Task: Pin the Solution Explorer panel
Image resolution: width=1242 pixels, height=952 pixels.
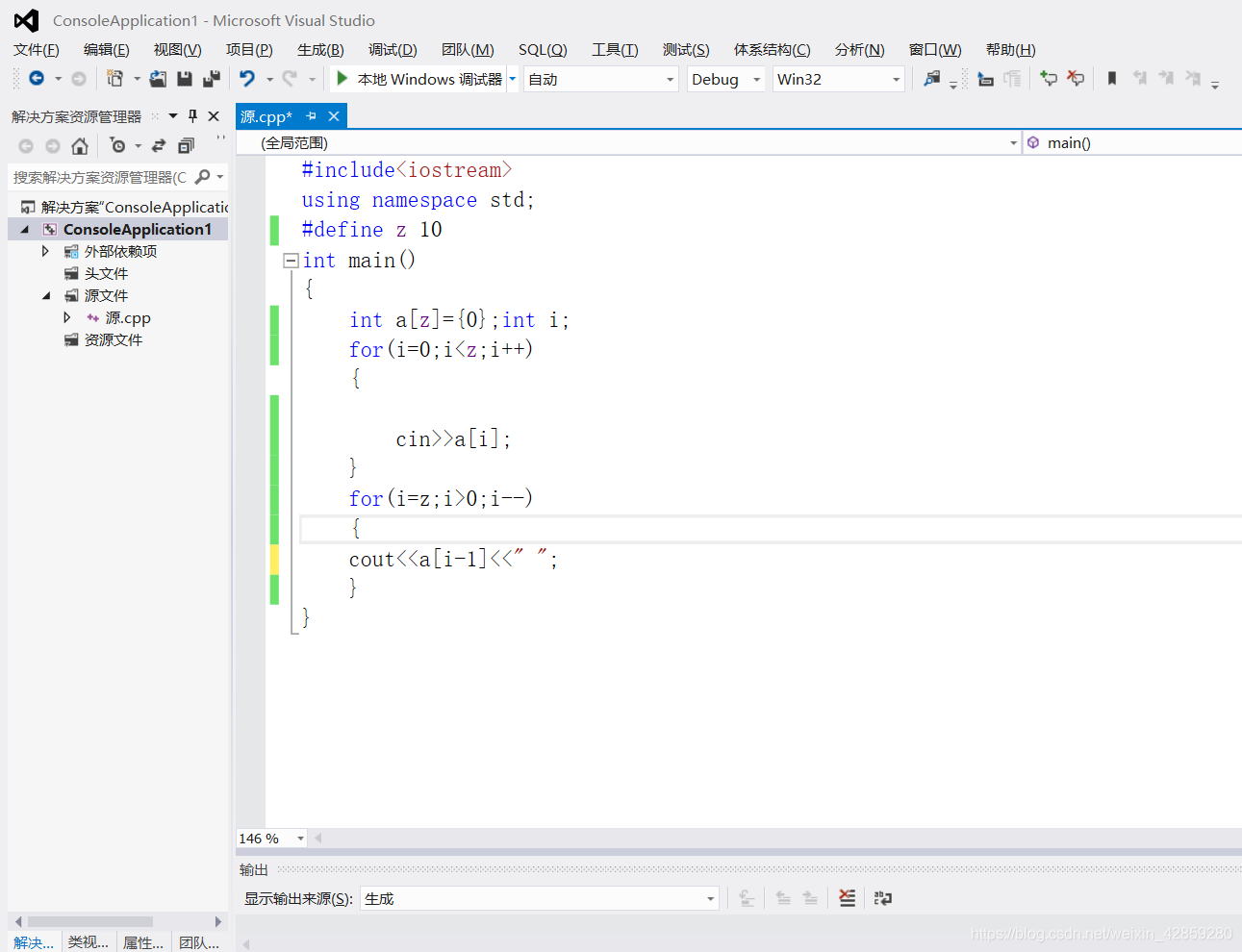Action: (192, 116)
